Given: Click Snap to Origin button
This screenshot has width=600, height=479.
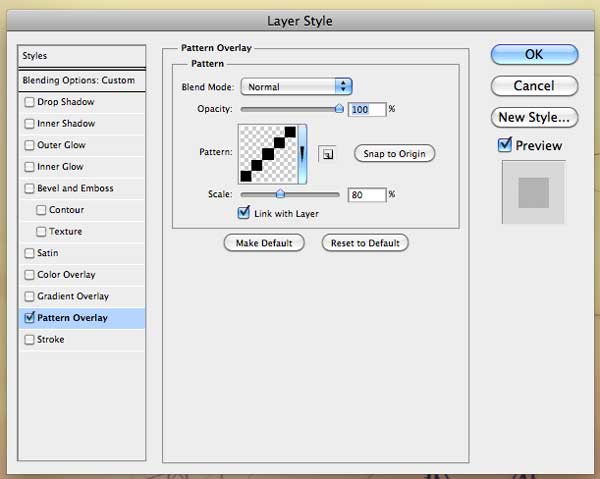Looking at the screenshot, I should point(395,154).
